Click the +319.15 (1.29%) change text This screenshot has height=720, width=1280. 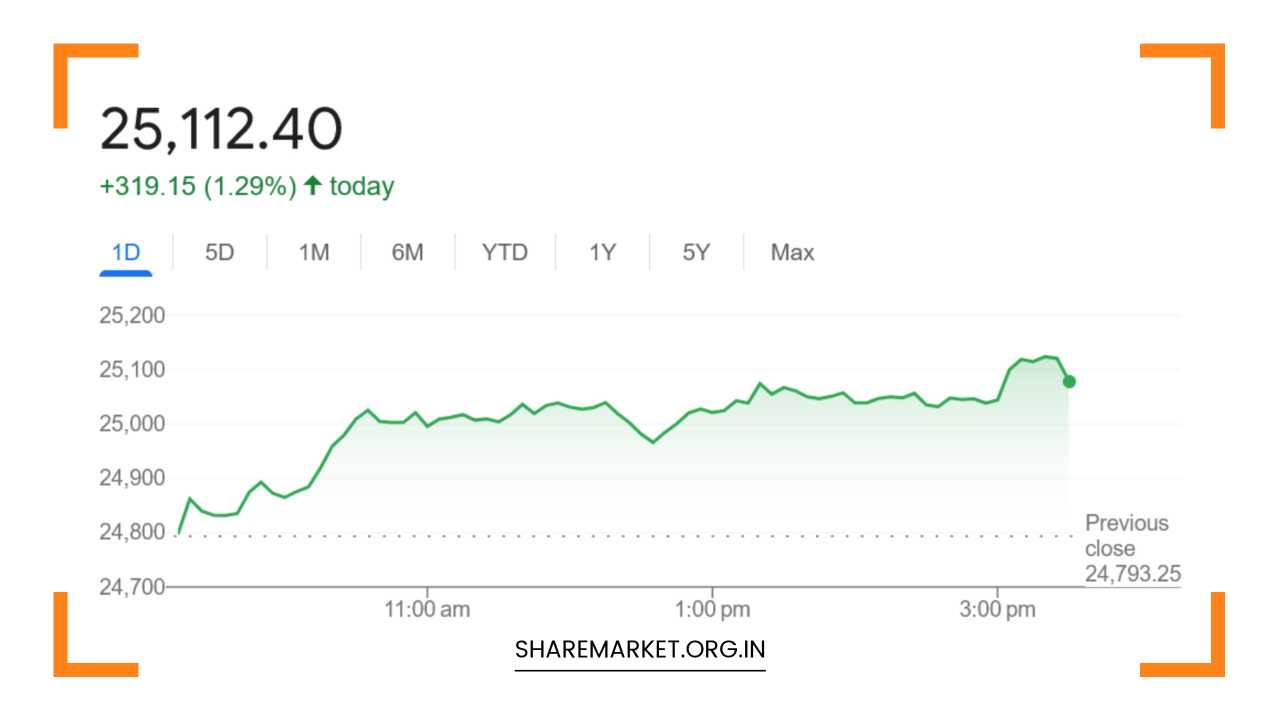(x=197, y=185)
